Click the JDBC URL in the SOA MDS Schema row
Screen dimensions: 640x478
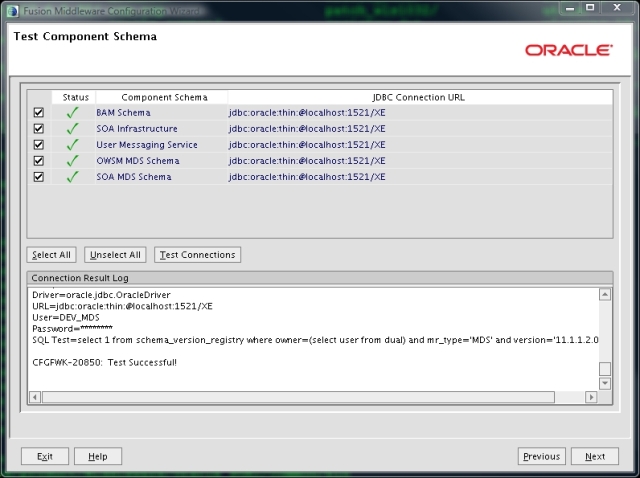pyautogui.click(x=307, y=177)
